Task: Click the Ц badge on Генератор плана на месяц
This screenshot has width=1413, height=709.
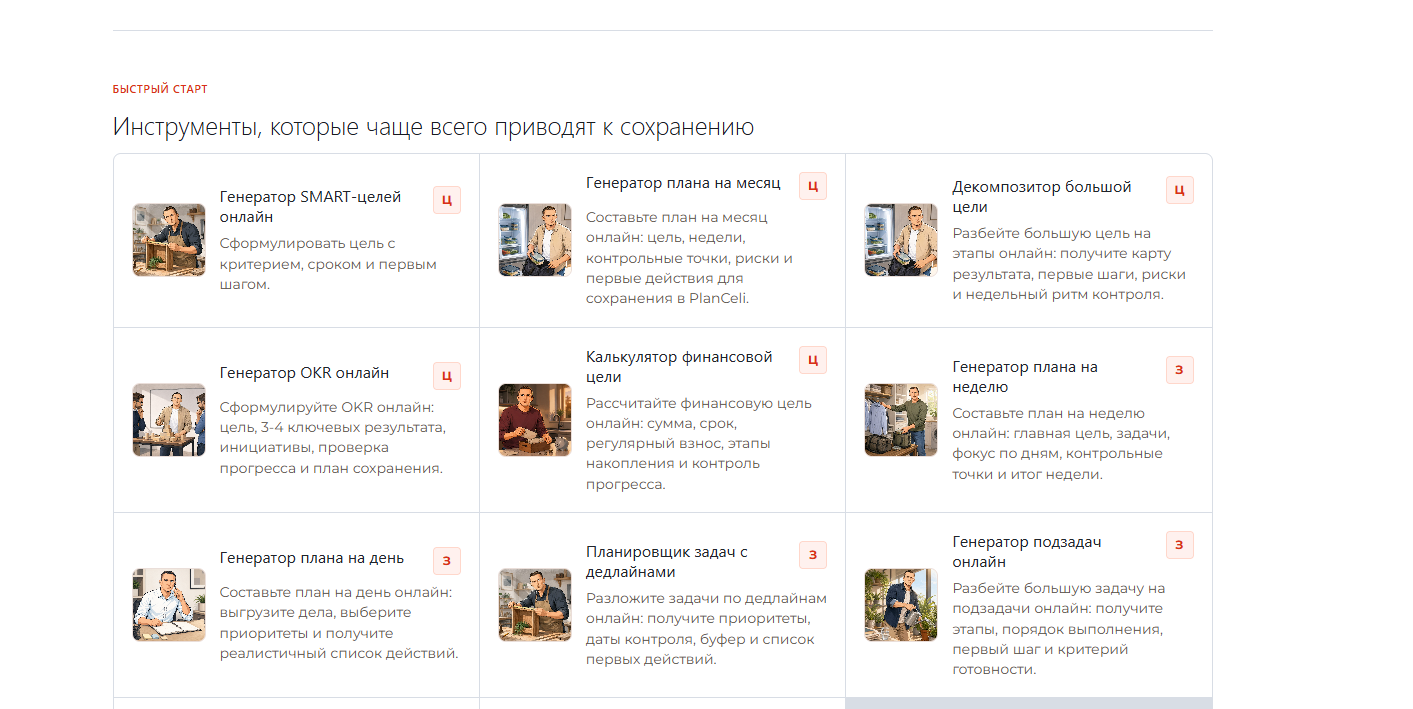Action: pyautogui.click(x=813, y=186)
